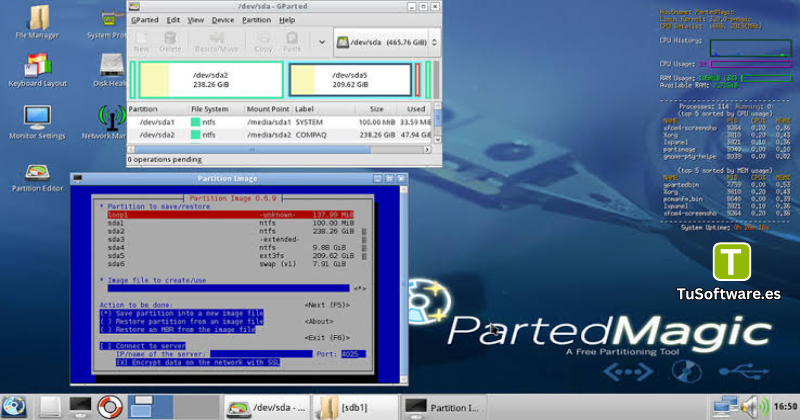Screen dimensions: 800x420
Task: Click the Partition Image window title icon
Action: point(78,178)
